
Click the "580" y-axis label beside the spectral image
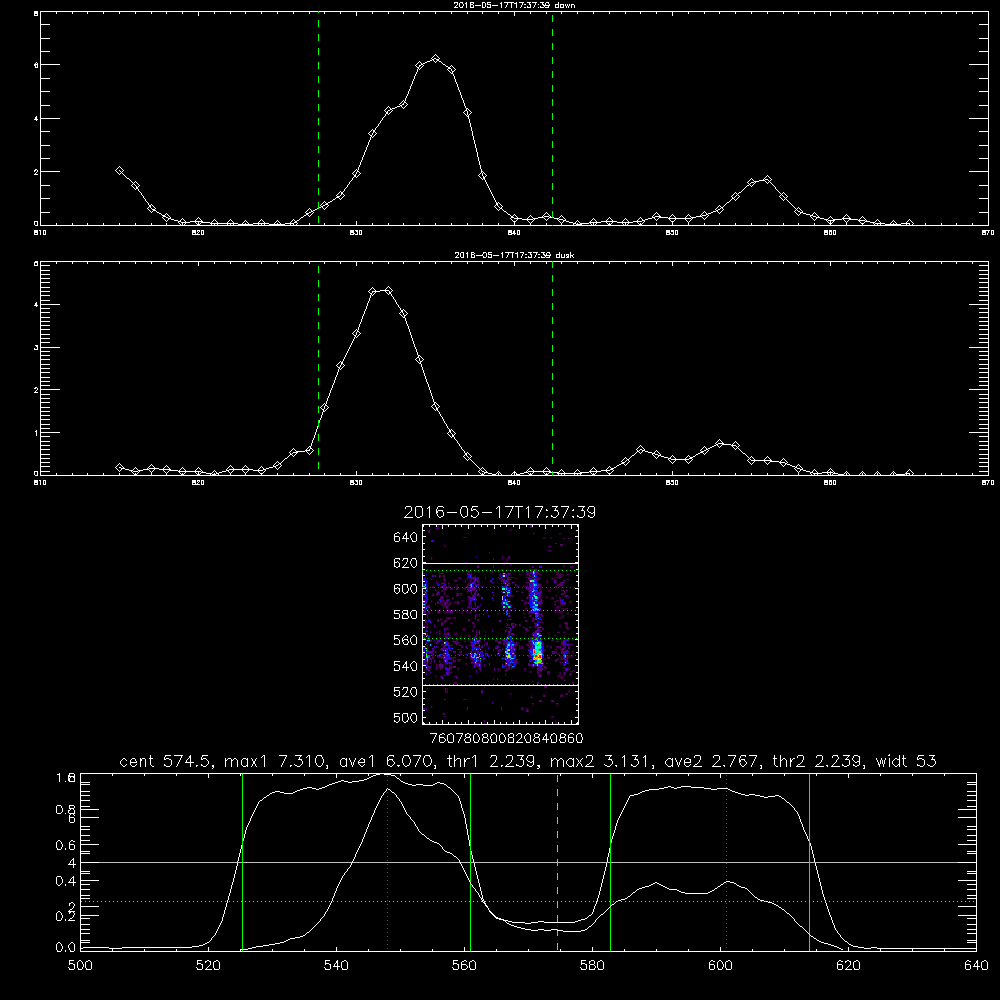[x=406, y=615]
